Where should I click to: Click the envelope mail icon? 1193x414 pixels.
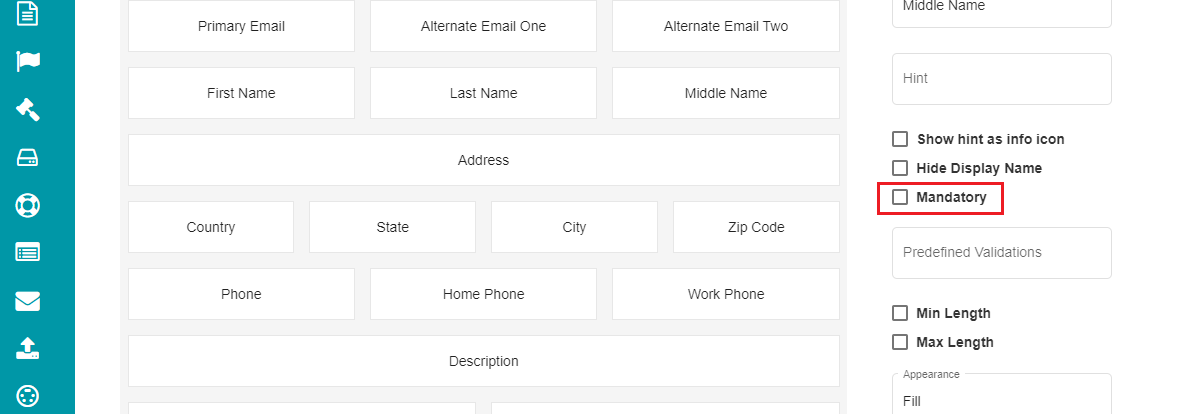point(27,301)
